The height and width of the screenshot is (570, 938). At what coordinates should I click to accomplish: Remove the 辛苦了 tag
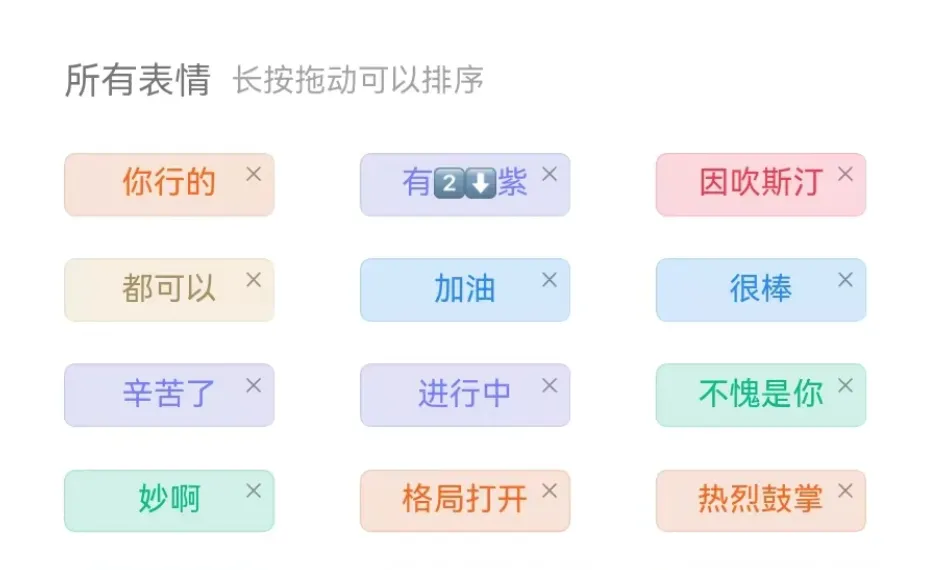coord(254,386)
